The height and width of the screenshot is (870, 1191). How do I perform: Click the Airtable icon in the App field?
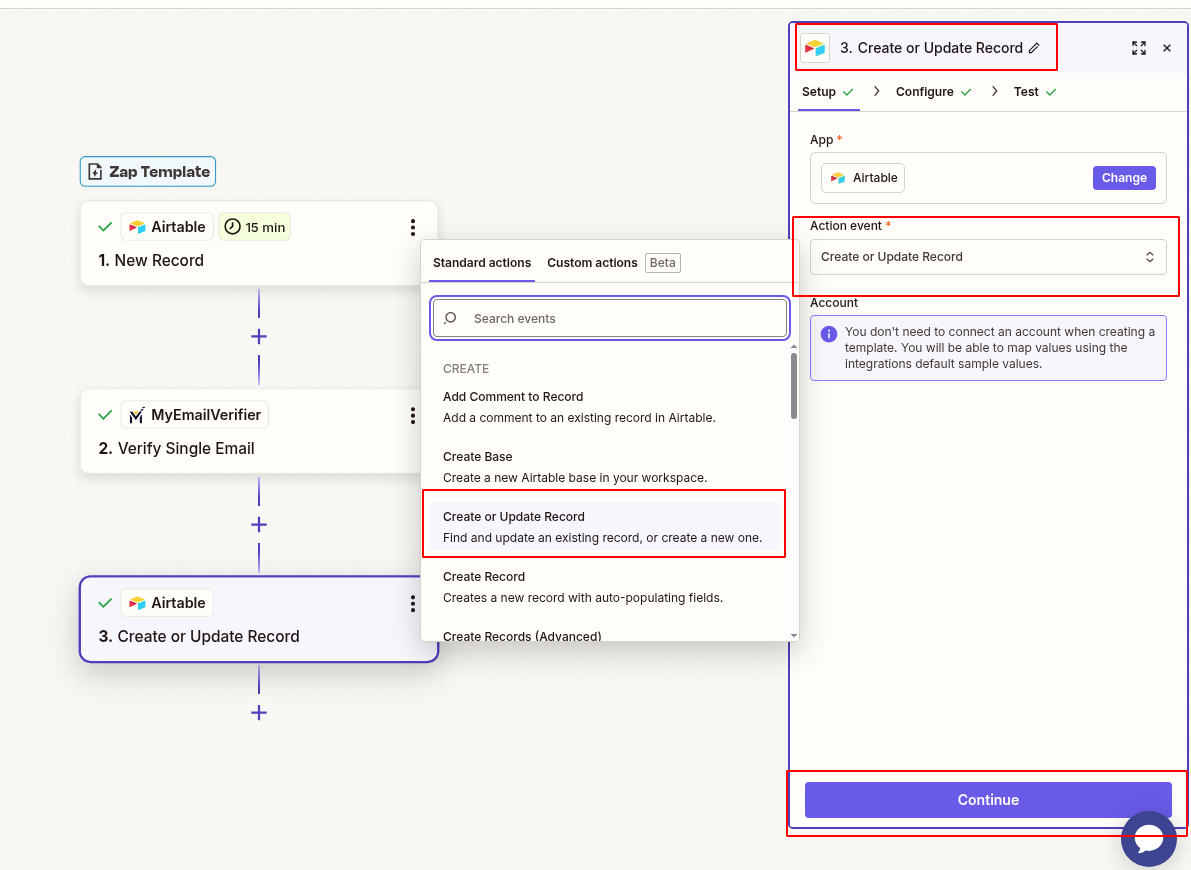click(x=840, y=177)
